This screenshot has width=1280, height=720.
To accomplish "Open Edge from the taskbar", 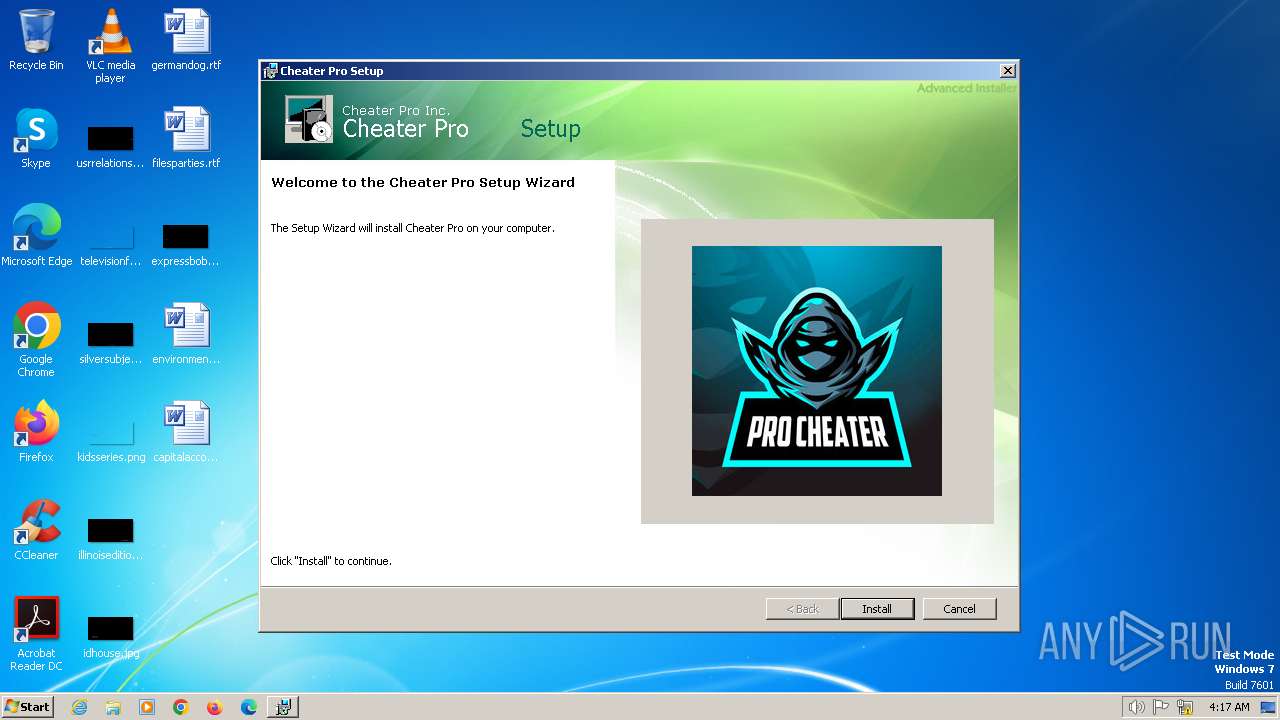I will point(249,707).
